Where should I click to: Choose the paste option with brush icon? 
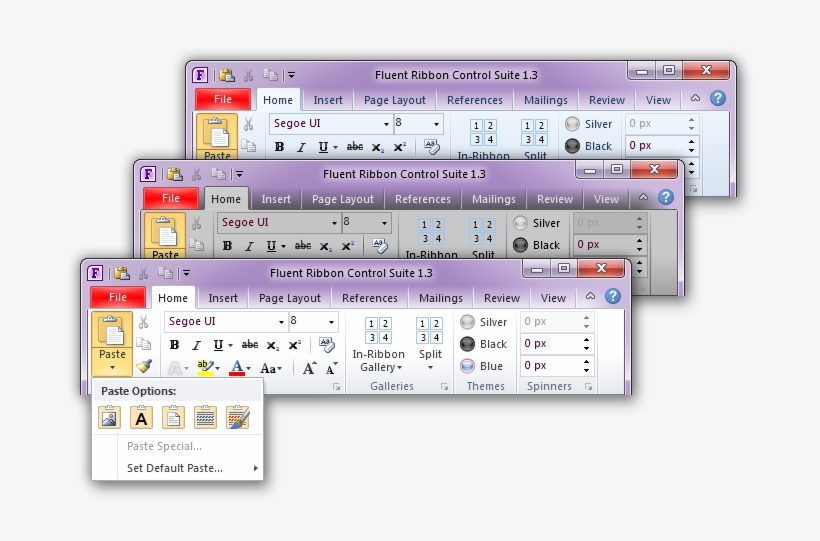point(237,418)
